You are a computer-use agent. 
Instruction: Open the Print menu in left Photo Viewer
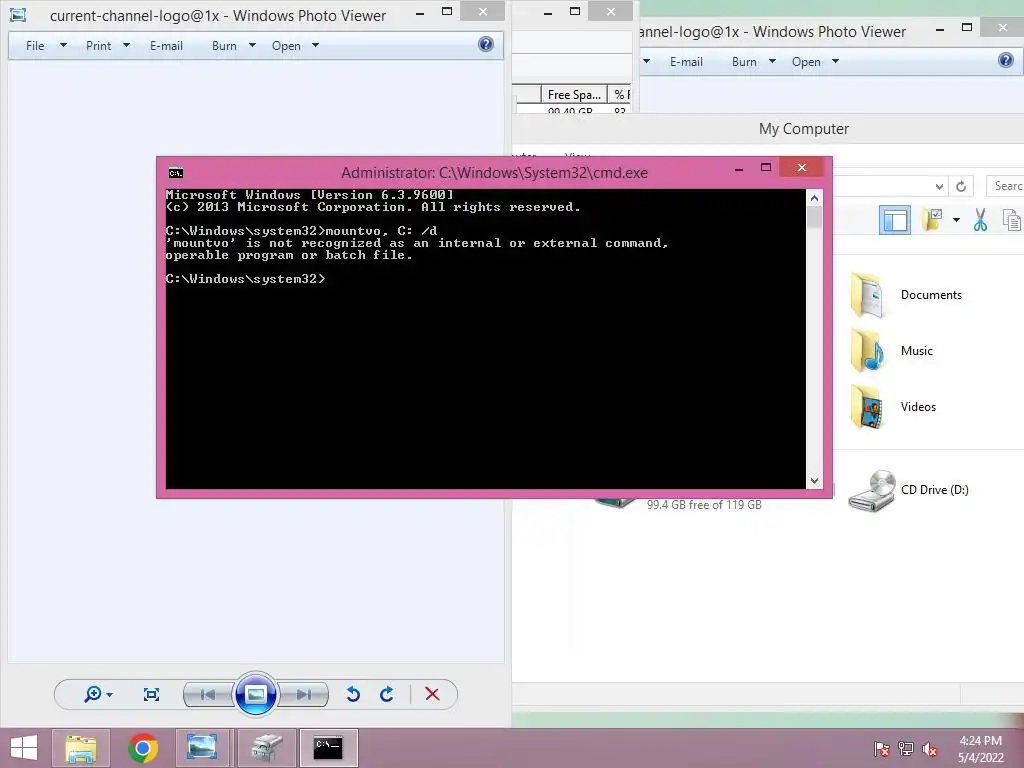pyautogui.click(x=99, y=46)
